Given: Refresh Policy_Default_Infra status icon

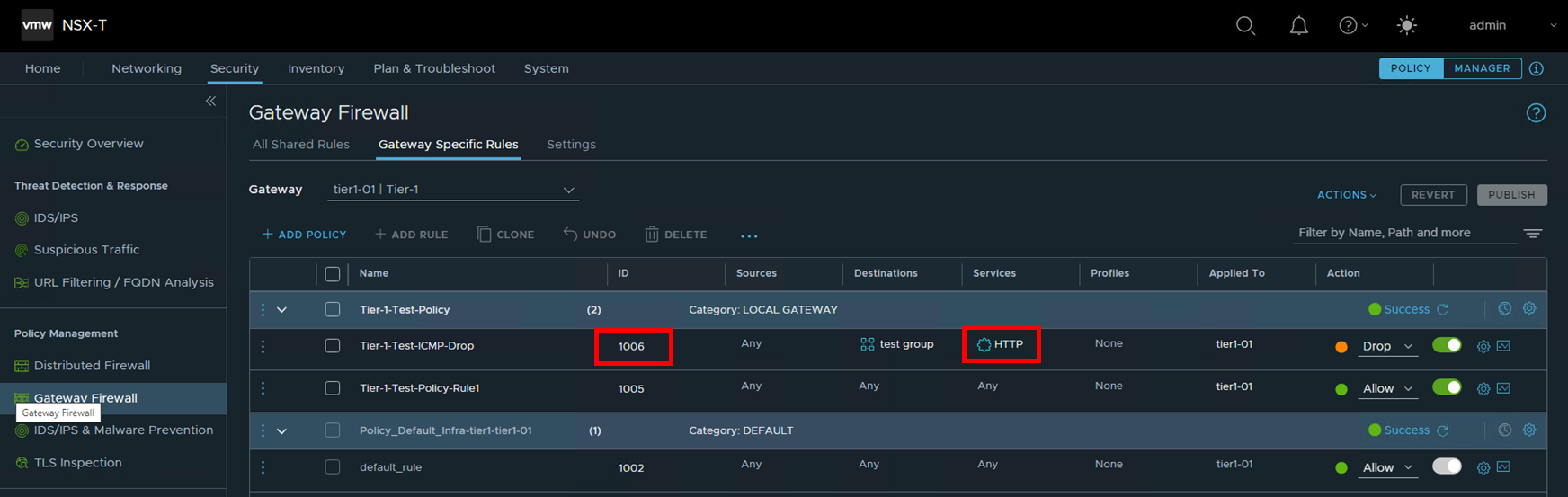Looking at the screenshot, I should [x=1443, y=430].
